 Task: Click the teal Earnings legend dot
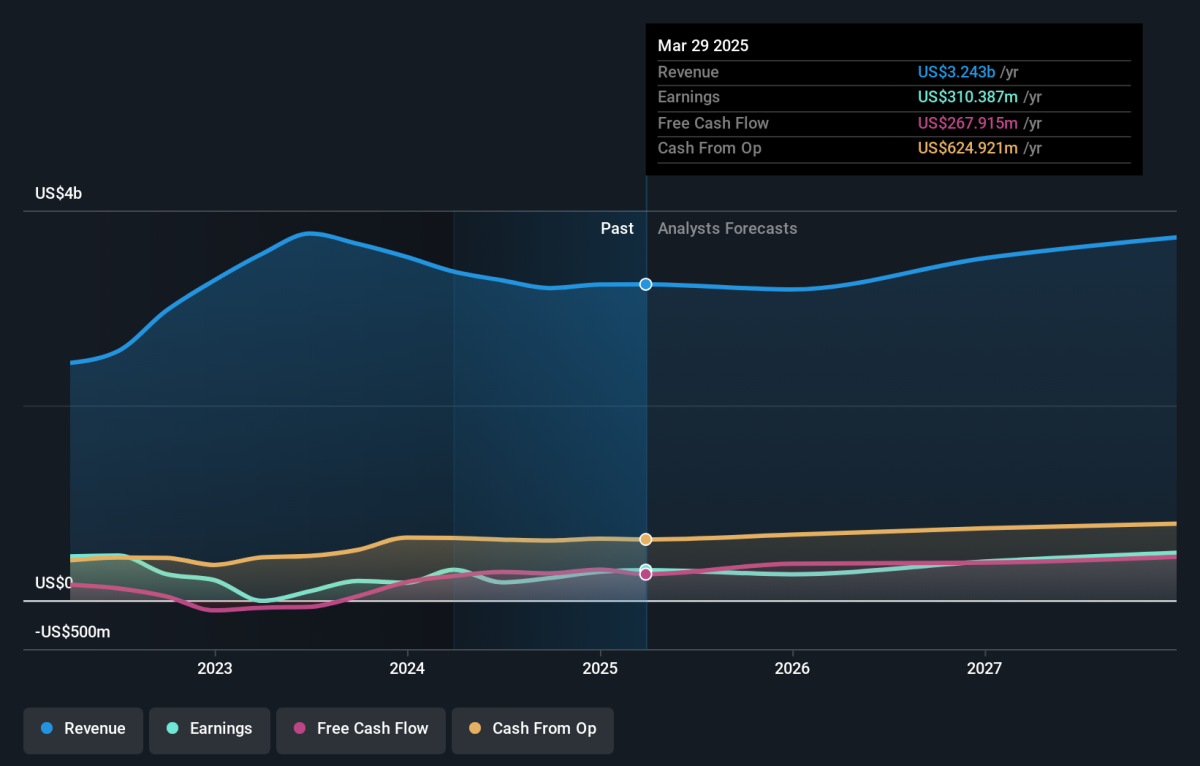coord(173,729)
